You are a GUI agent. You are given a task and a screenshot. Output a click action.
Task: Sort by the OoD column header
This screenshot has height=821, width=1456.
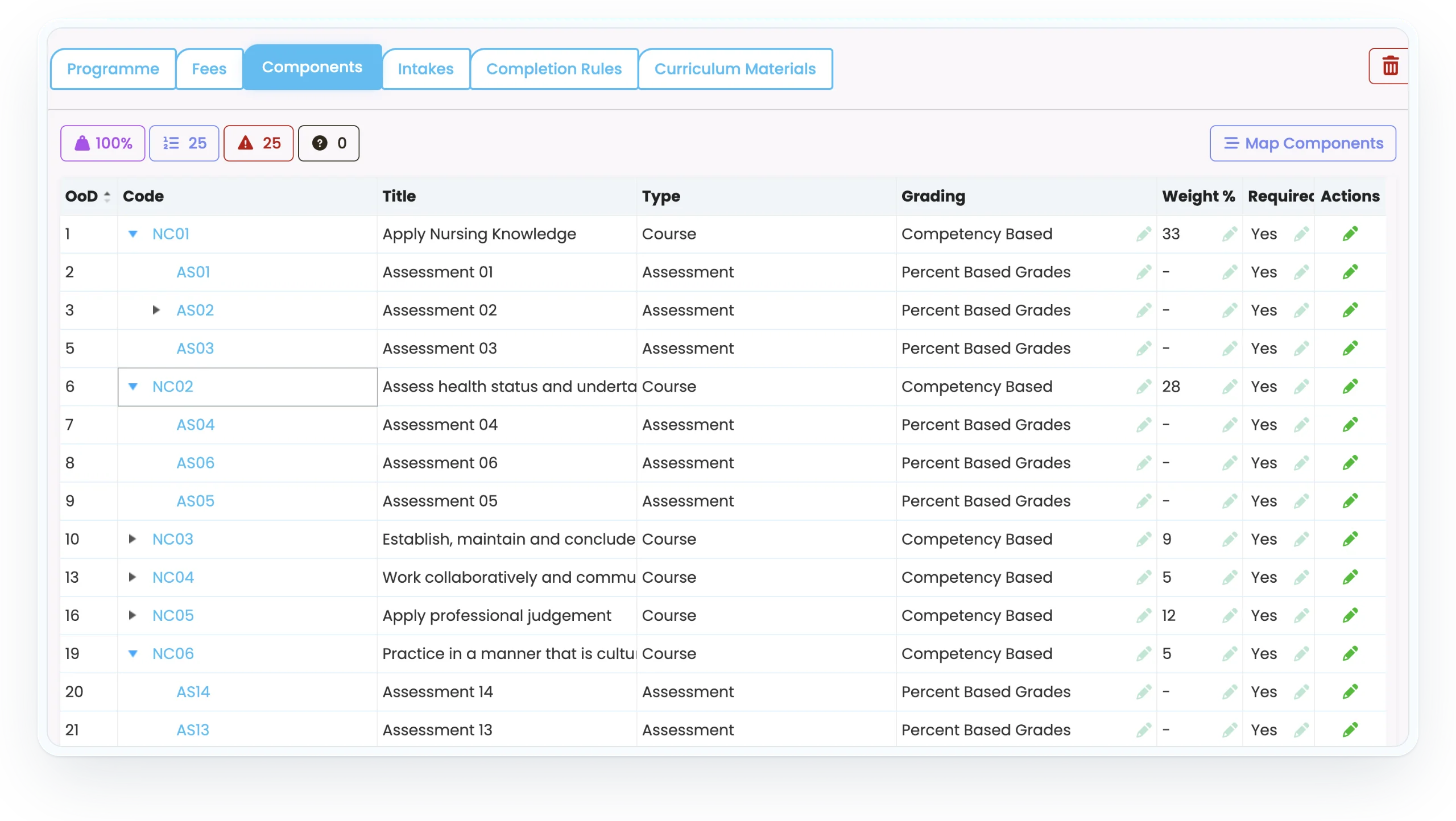[88, 196]
